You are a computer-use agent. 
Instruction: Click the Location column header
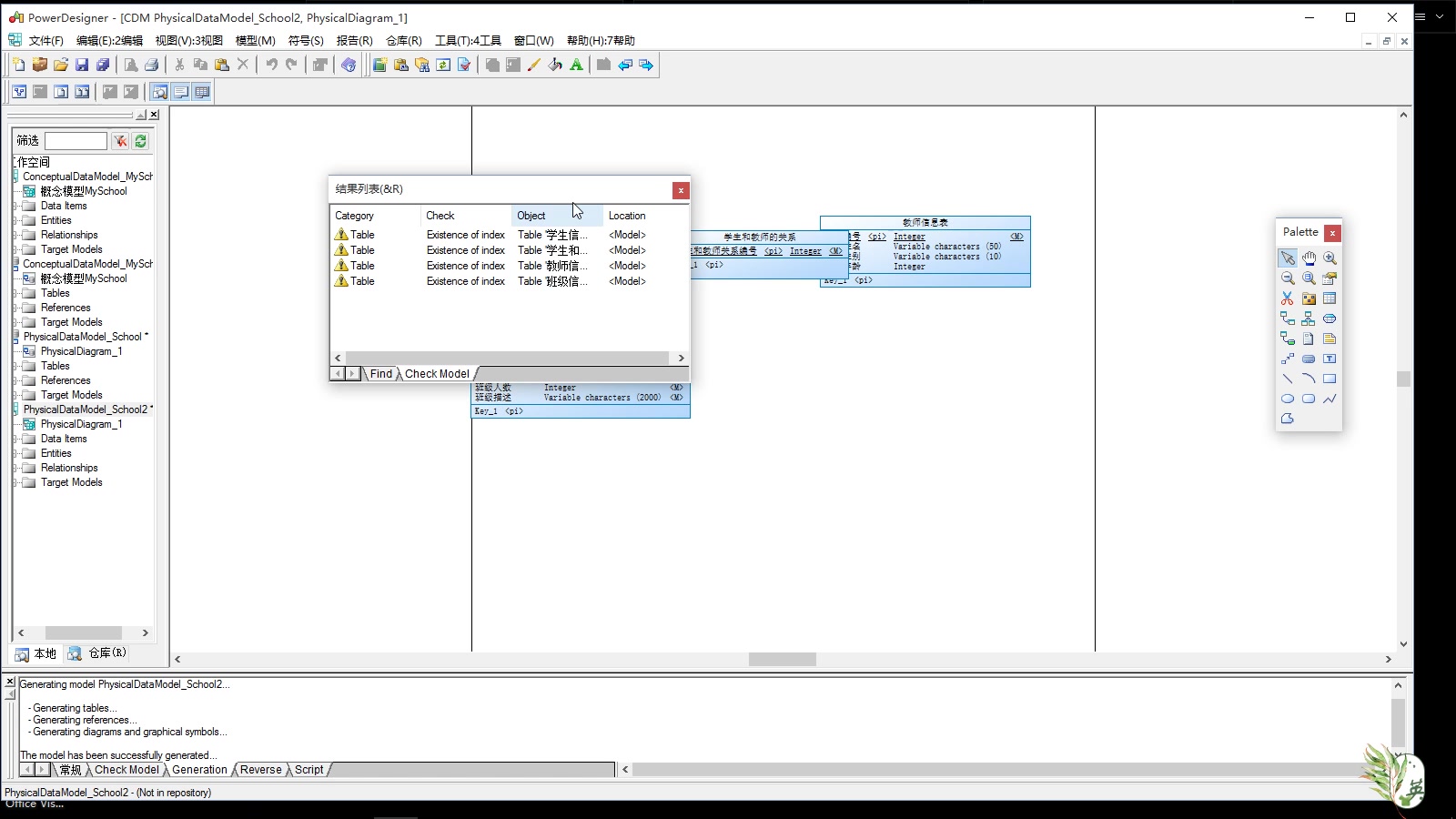(x=645, y=216)
